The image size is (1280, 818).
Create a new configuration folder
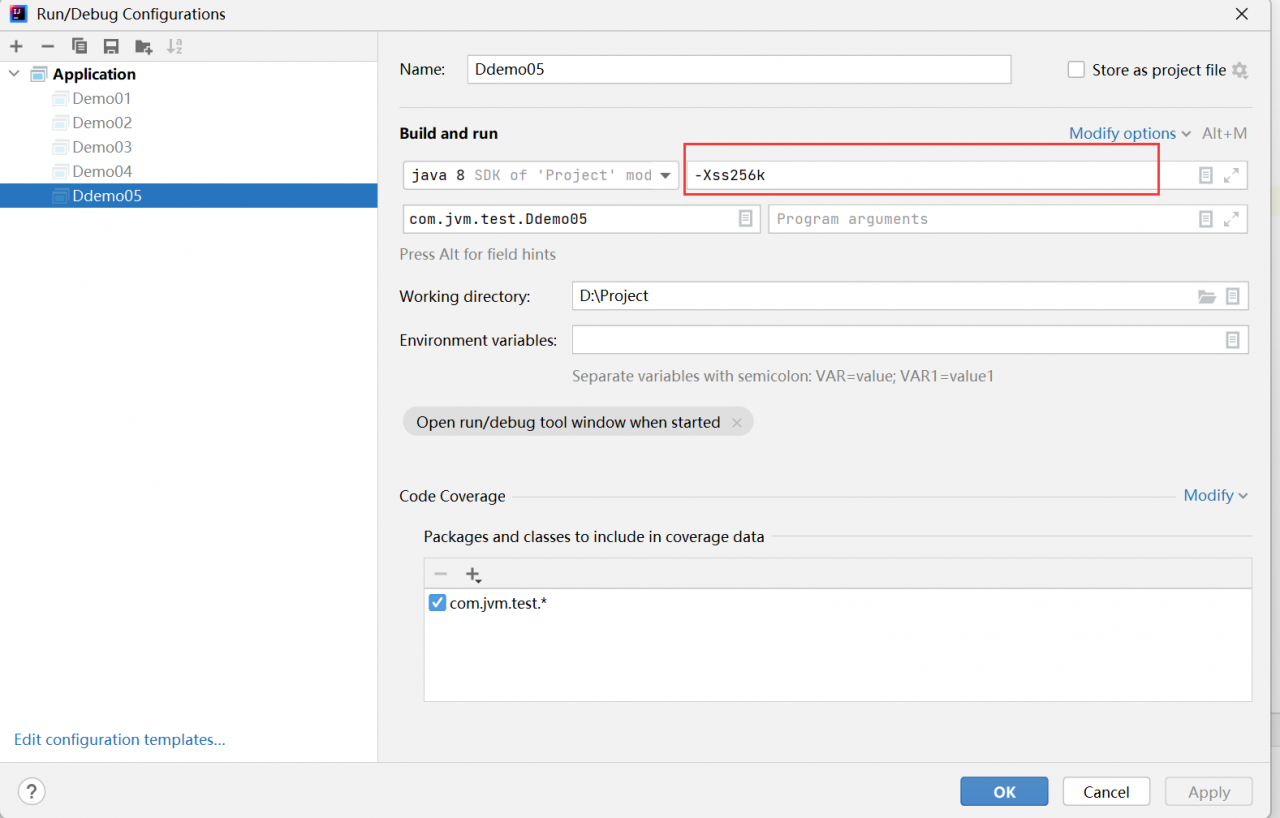pyautogui.click(x=143, y=46)
